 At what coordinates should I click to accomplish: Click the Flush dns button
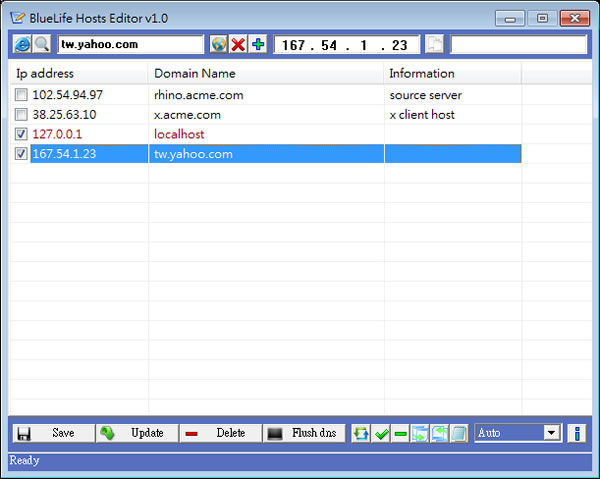[304, 433]
